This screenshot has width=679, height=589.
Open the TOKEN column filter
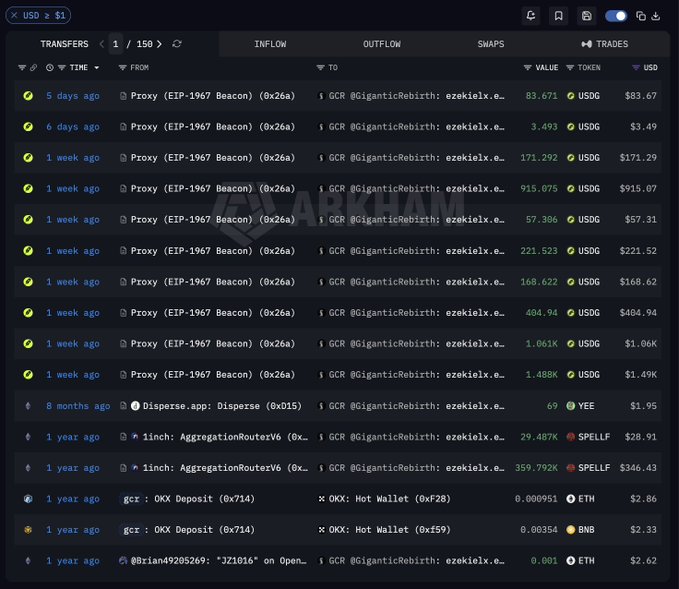(570, 68)
